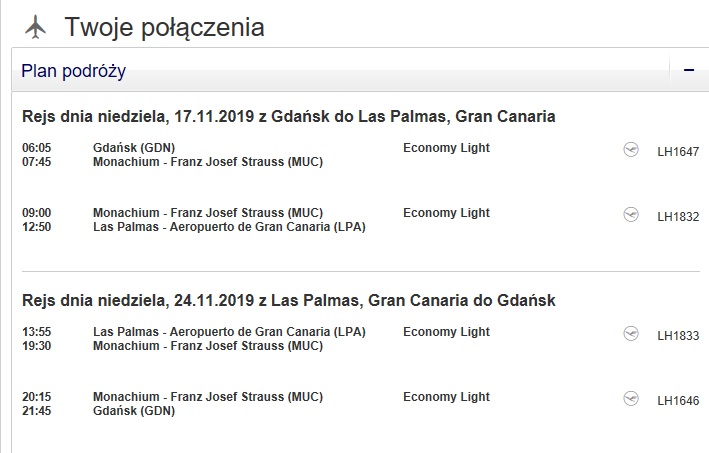Viewport: 709px width, 453px height.
Task: Click return heading dated 24.11.2019
Action: [x=288, y=301]
